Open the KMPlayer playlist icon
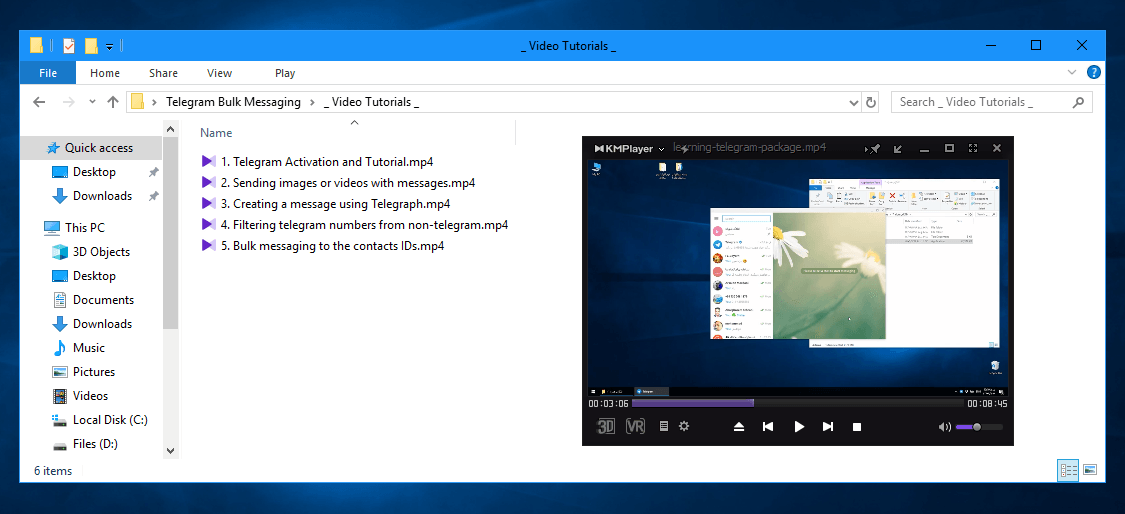 (664, 426)
